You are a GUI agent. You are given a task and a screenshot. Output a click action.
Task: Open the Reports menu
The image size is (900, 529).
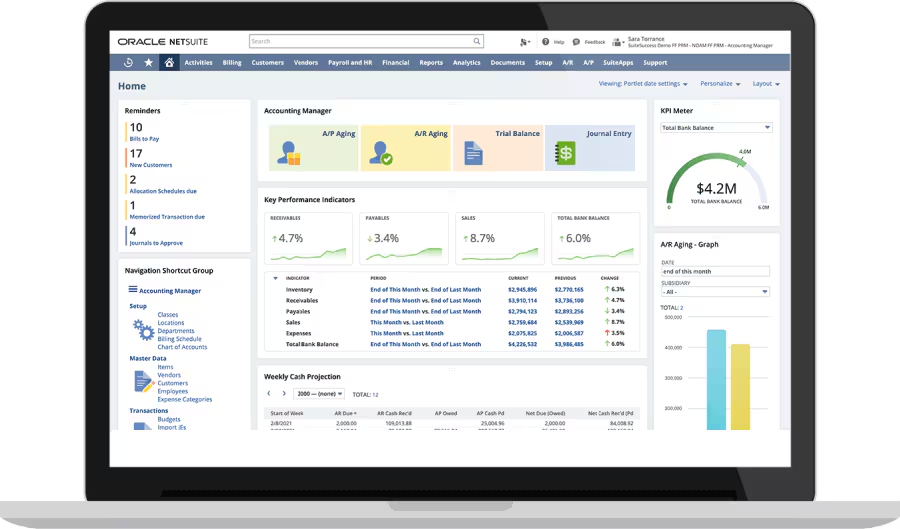point(431,63)
